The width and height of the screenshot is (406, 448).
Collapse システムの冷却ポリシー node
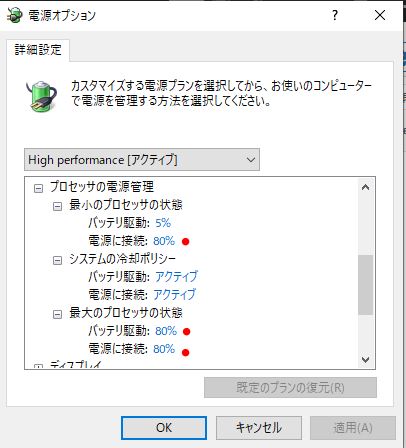pos(57,260)
